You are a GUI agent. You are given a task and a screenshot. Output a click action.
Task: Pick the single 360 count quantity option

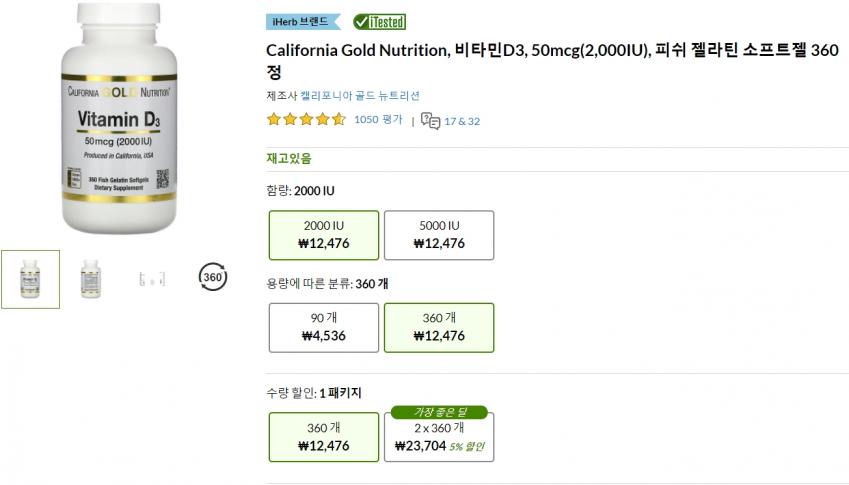click(323, 436)
